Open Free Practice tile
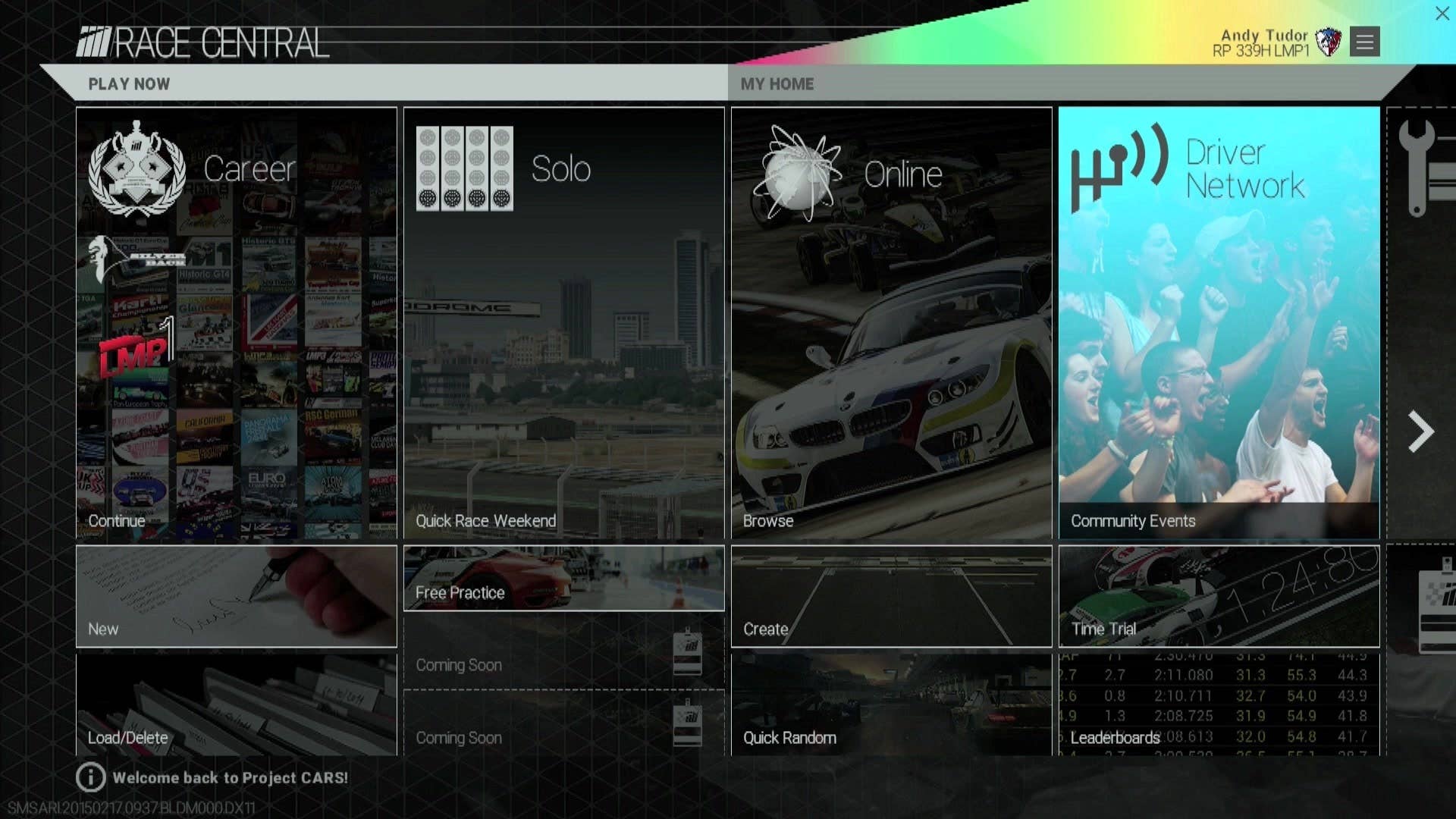 click(x=563, y=578)
